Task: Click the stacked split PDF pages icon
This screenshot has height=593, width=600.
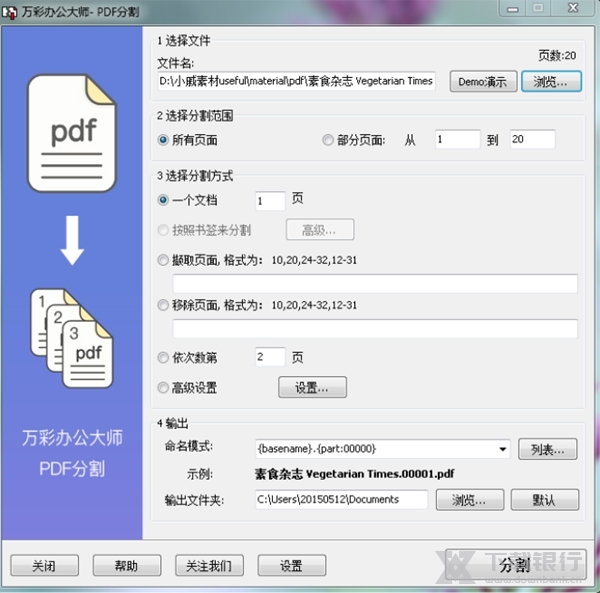Action: pyautogui.click(x=72, y=337)
